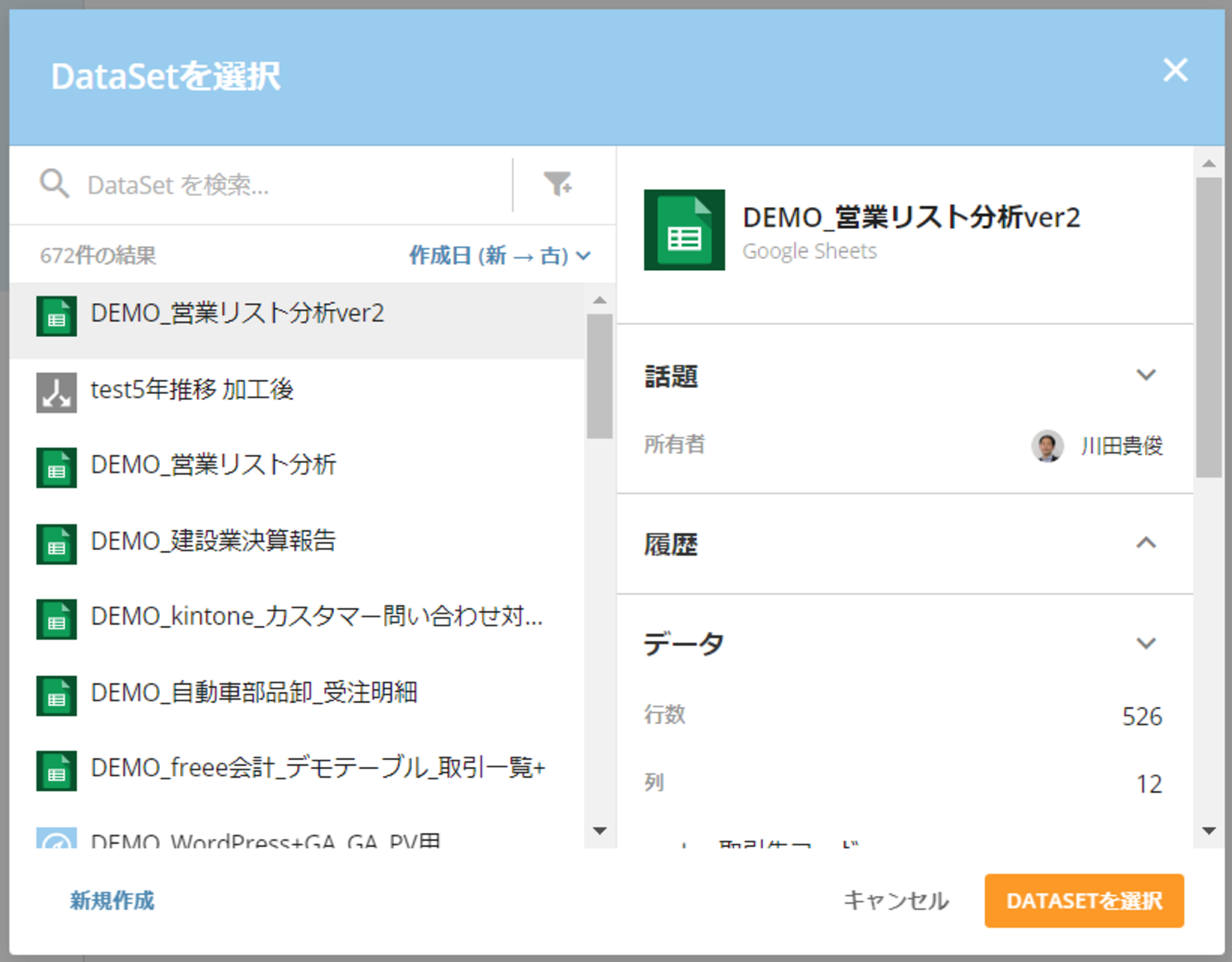1232x962 pixels.
Task: Click the 列 value 12
Action: point(1149,784)
